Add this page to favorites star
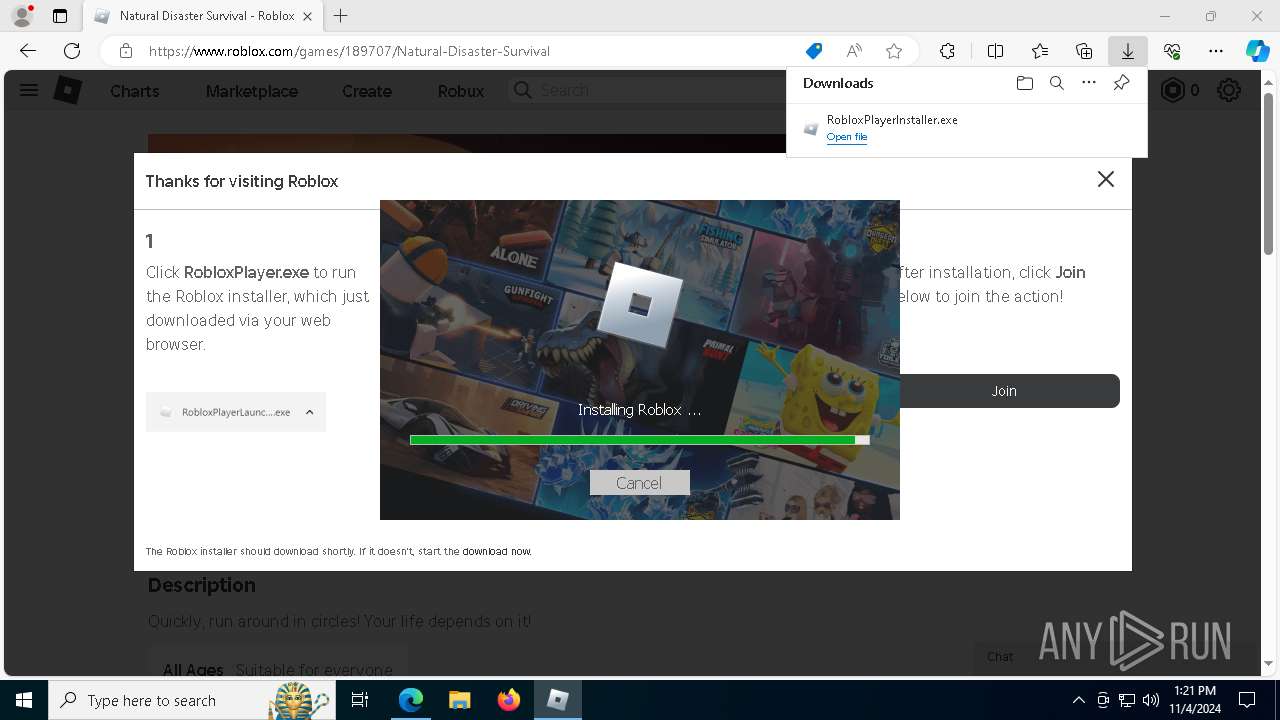 tap(894, 51)
